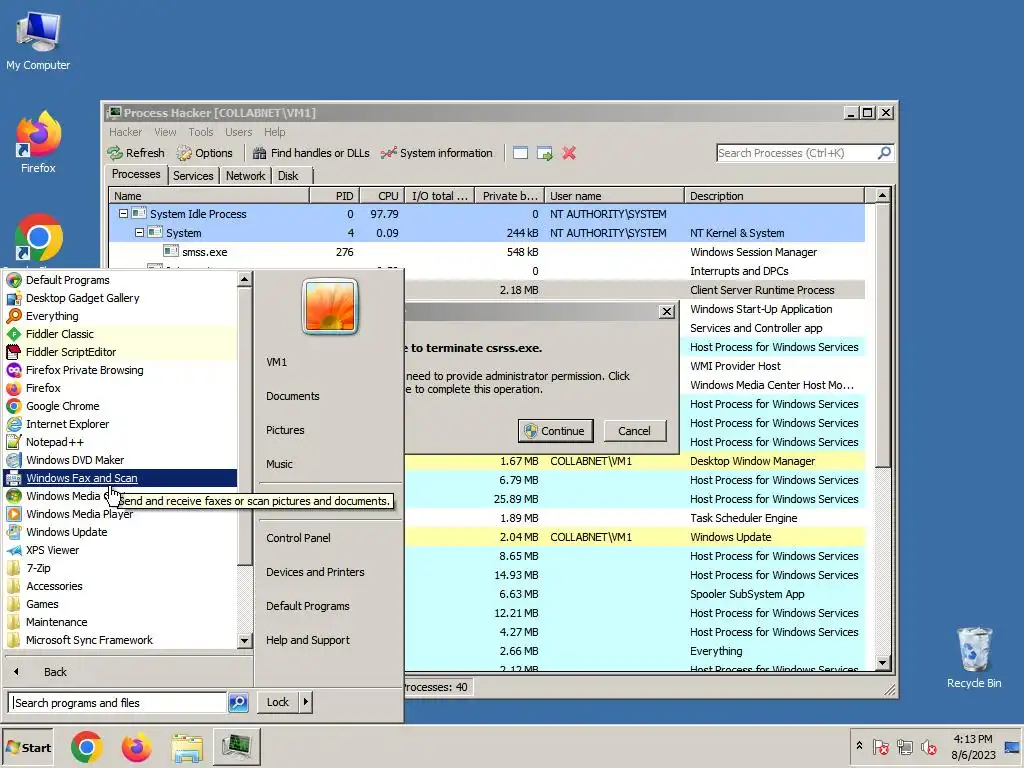The height and width of the screenshot is (768, 1024).
Task: Click find window and thread icon
Action: click(545, 153)
